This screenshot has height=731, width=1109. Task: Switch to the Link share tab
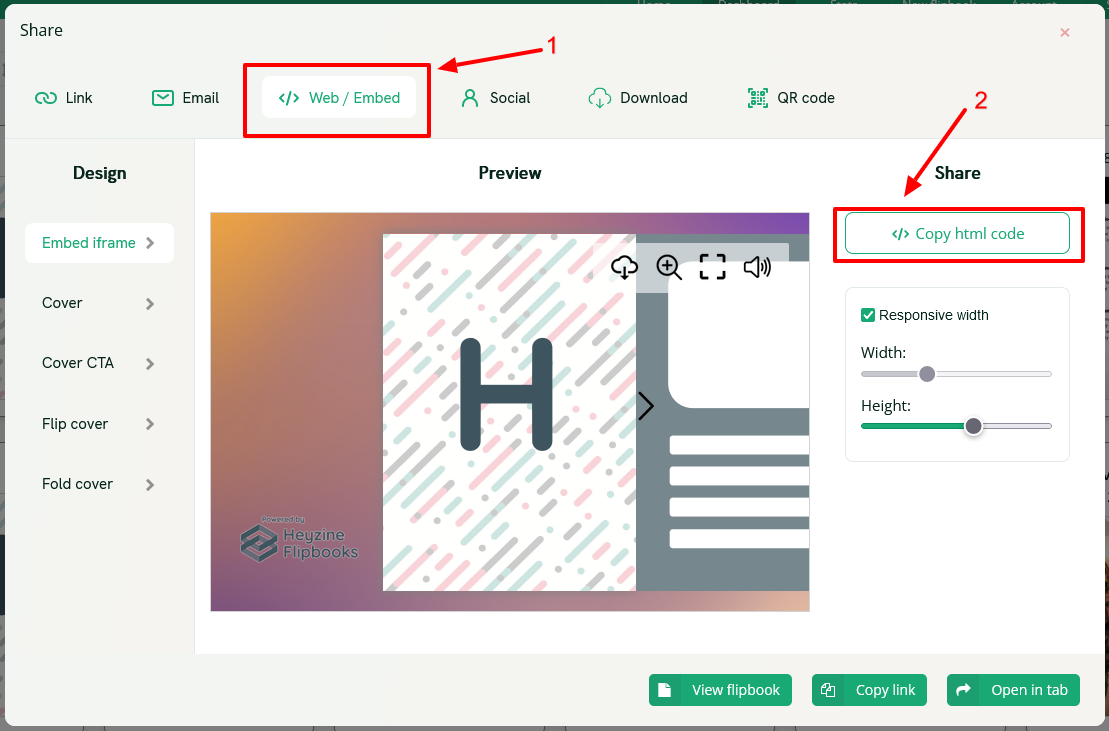coord(64,98)
